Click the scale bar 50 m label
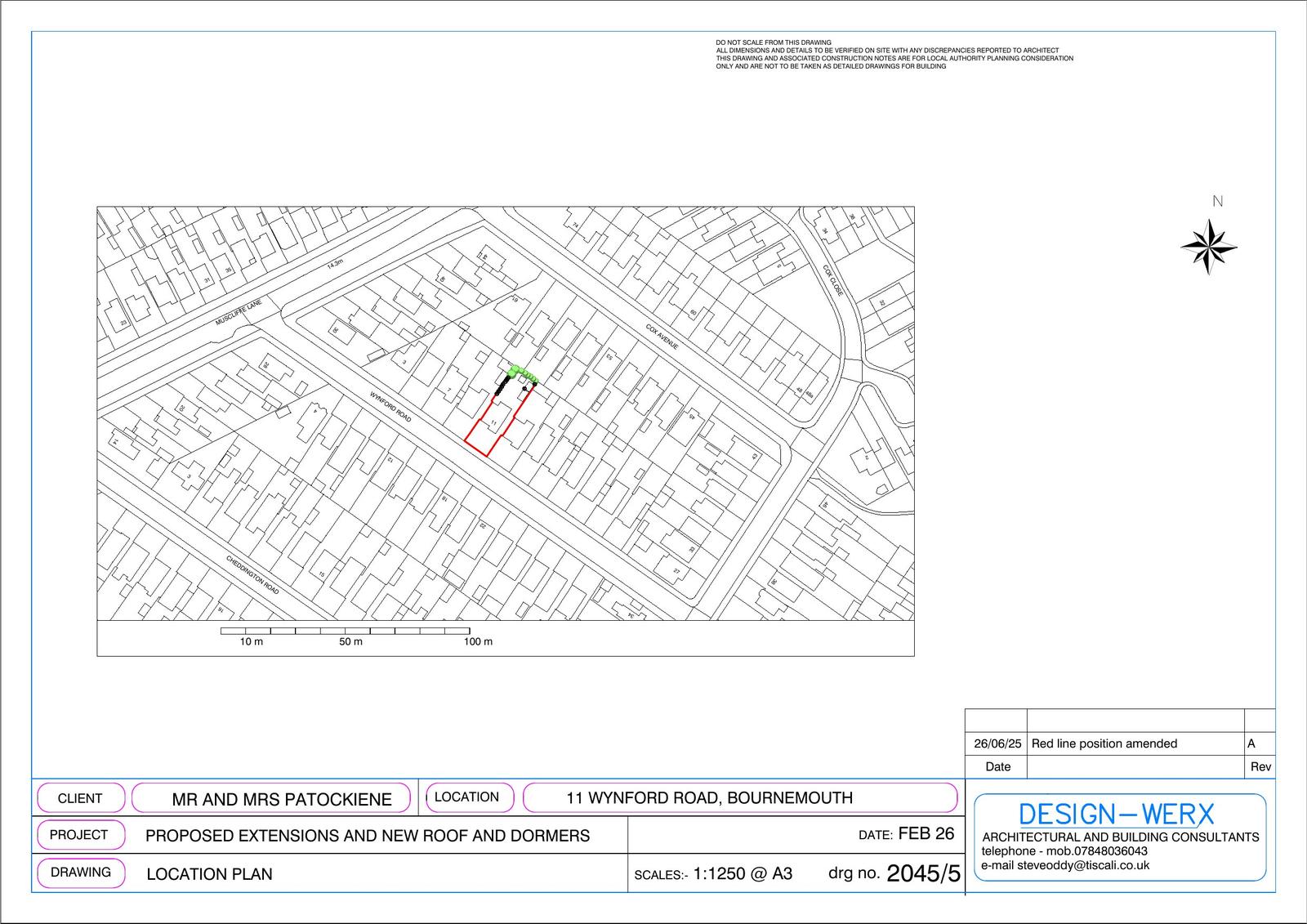 (350, 641)
